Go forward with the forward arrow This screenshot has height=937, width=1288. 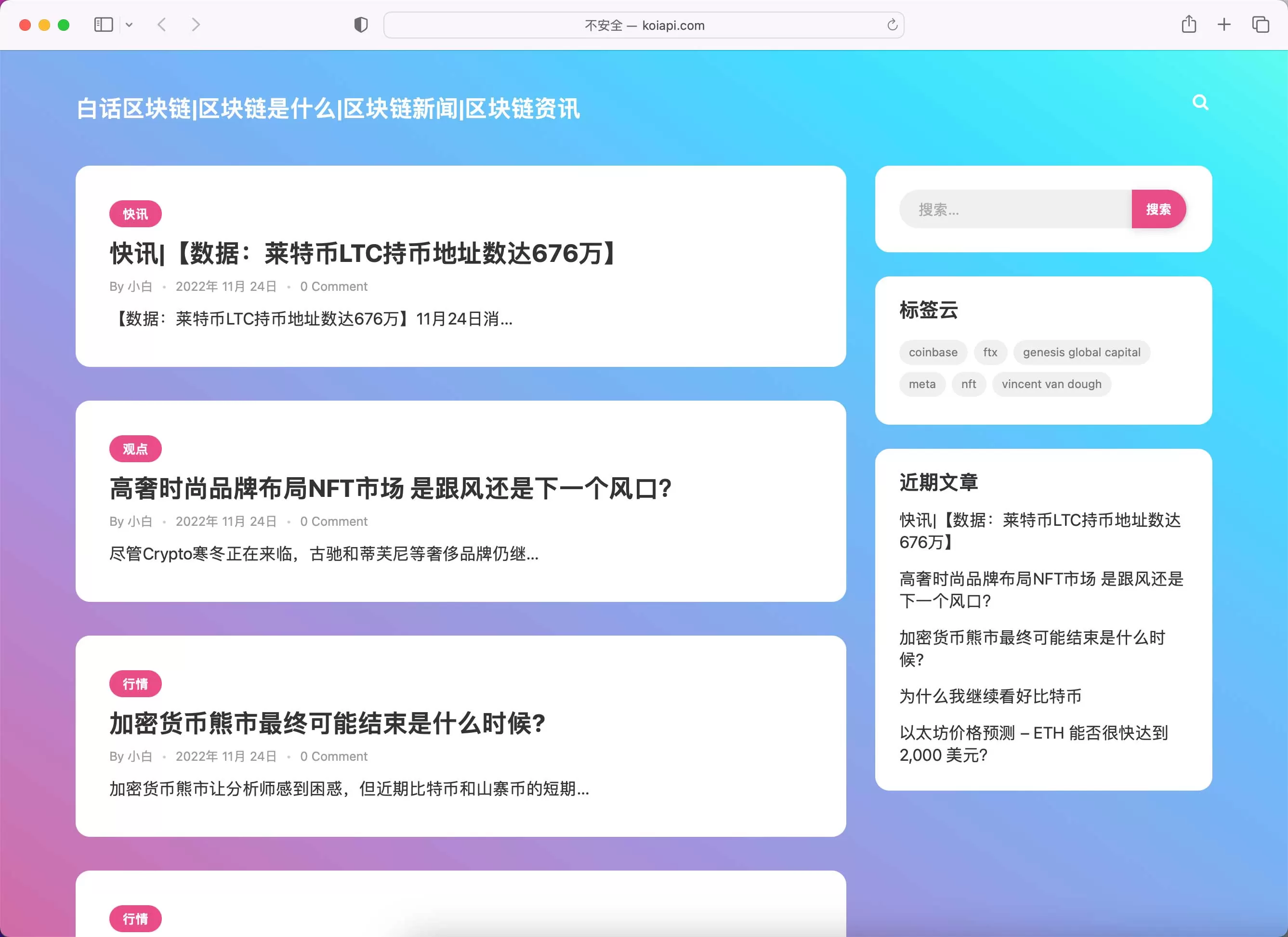point(196,25)
